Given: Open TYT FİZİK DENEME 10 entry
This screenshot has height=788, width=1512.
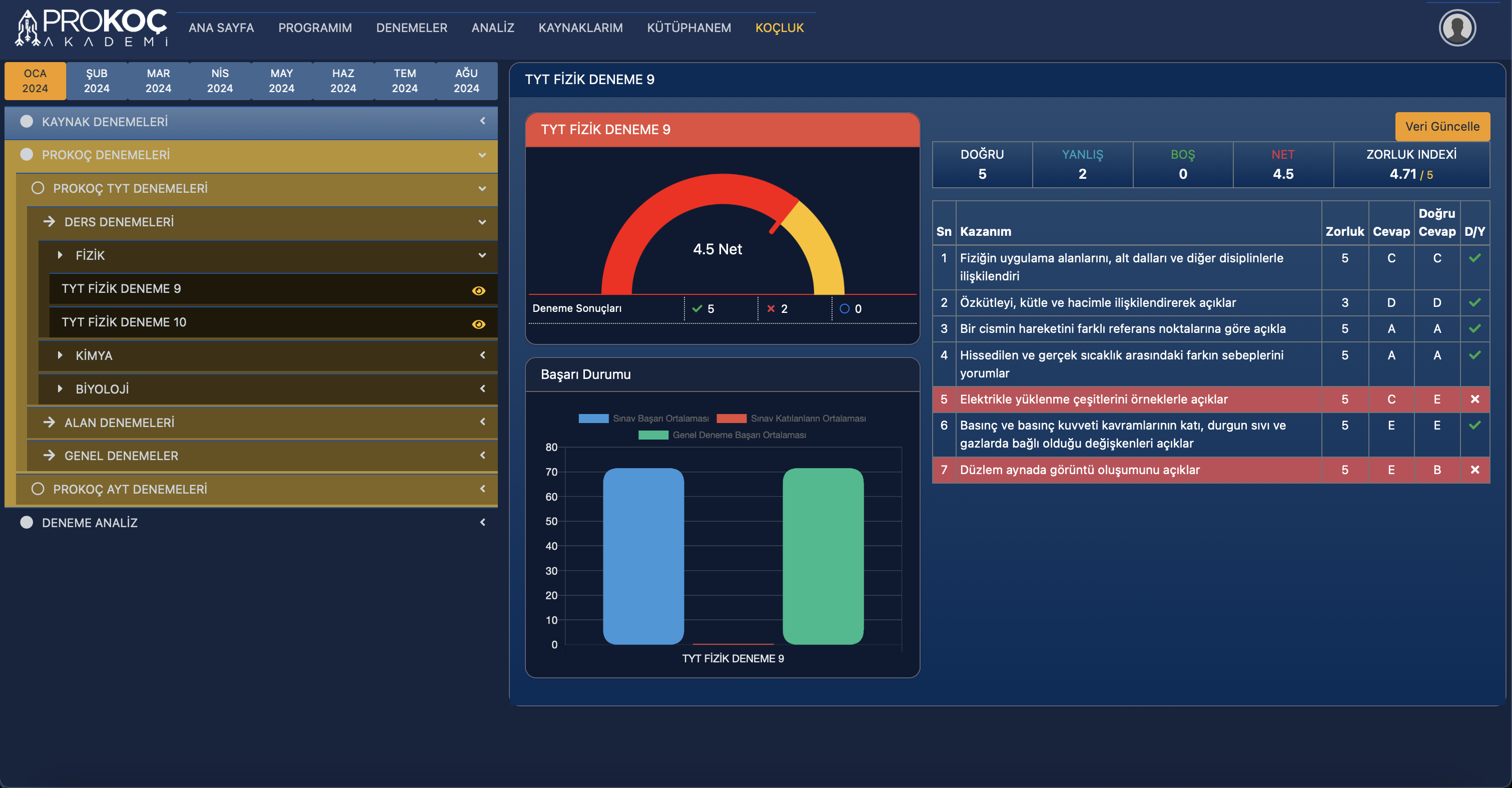Looking at the screenshot, I should point(124,322).
